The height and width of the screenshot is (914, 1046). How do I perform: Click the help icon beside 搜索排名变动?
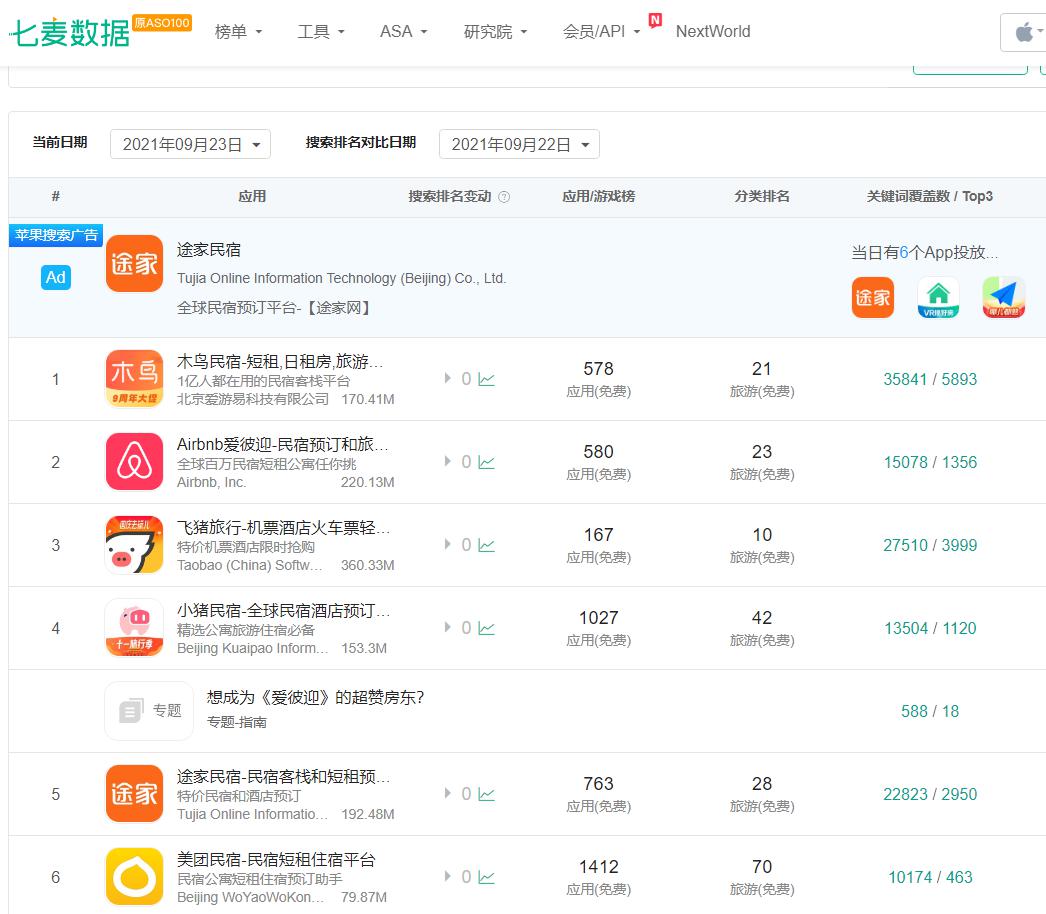[504, 197]
